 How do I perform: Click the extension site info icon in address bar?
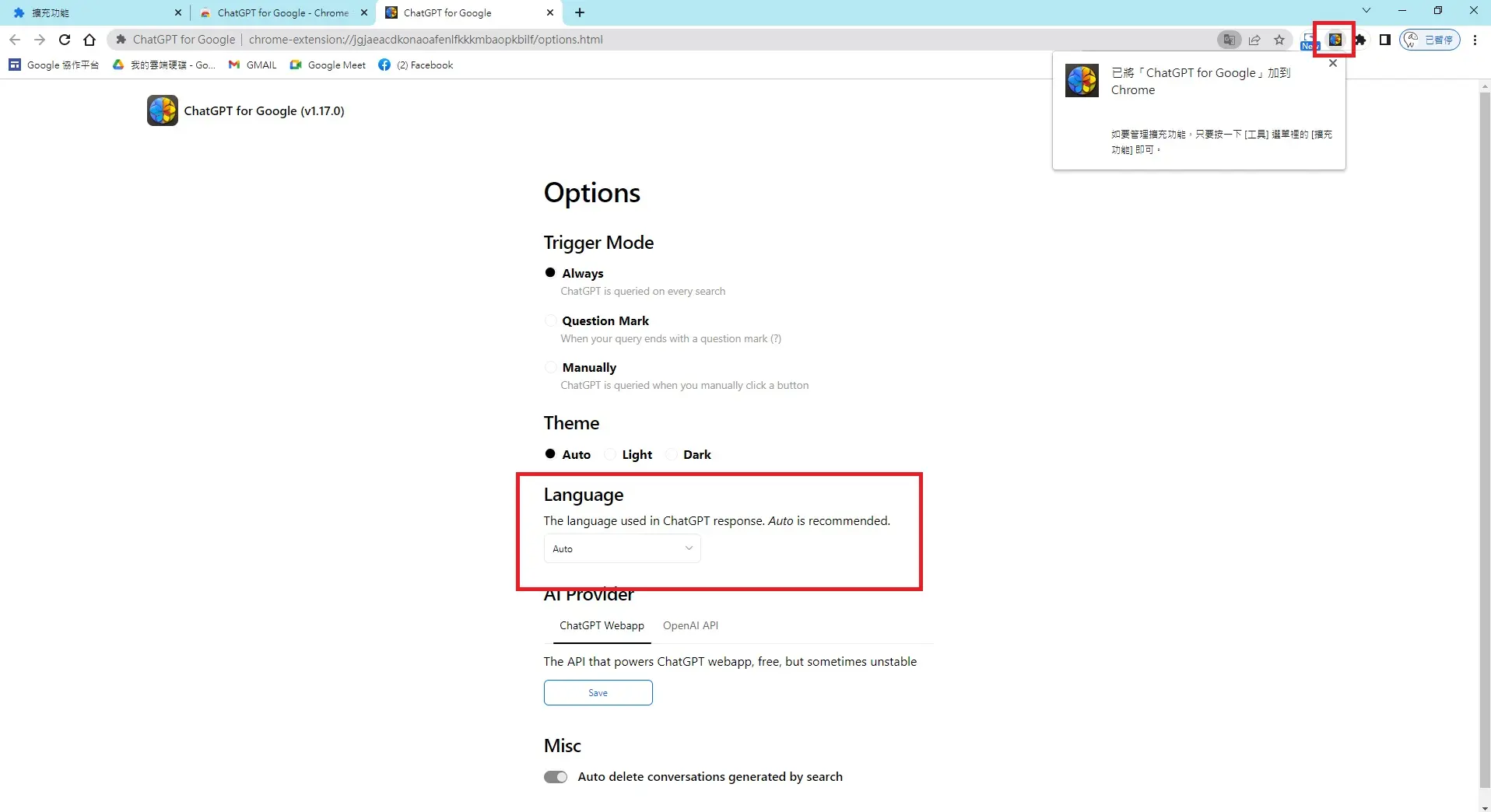121,40
